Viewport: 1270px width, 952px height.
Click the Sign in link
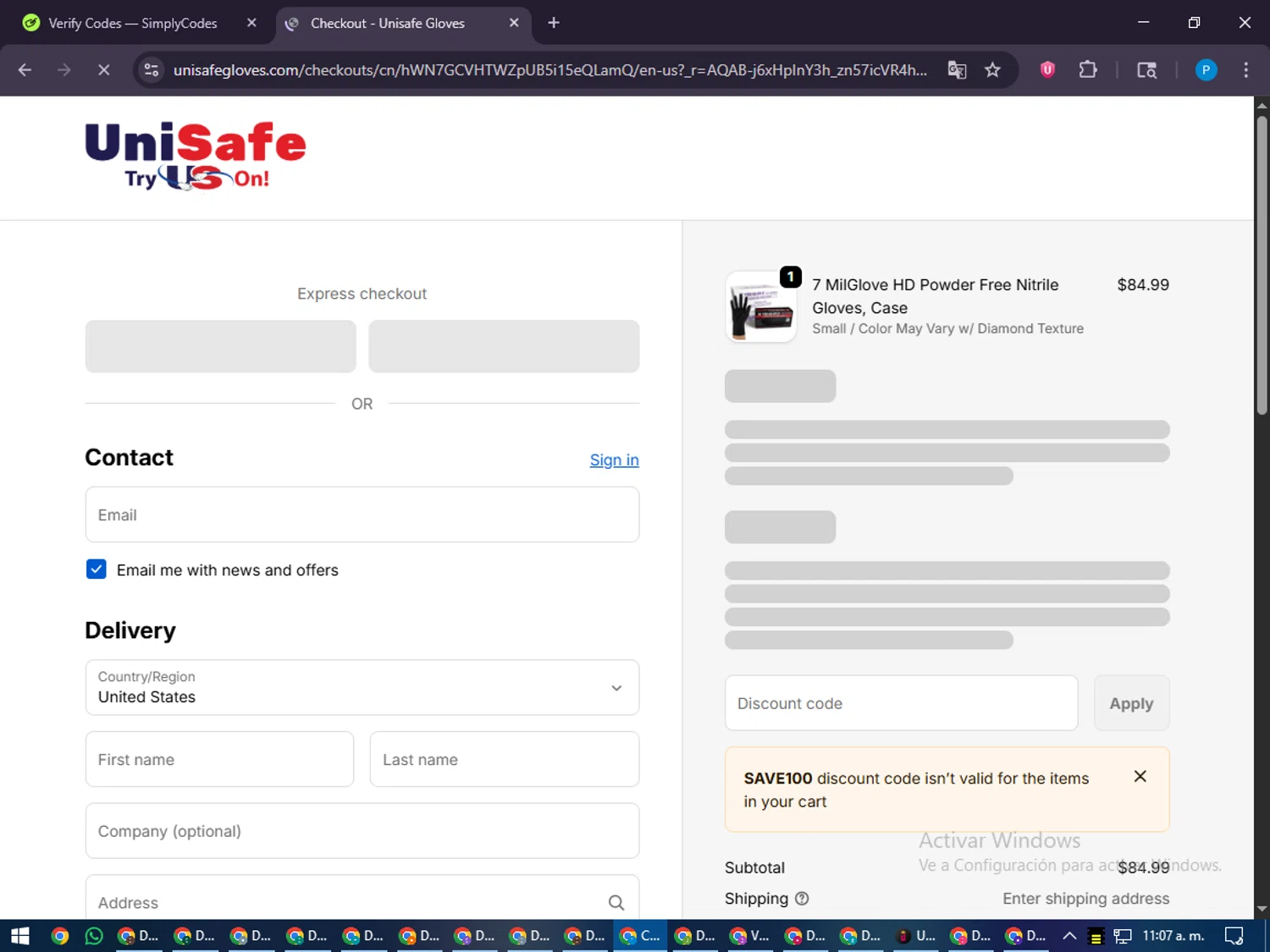click(x=614, y=459)
